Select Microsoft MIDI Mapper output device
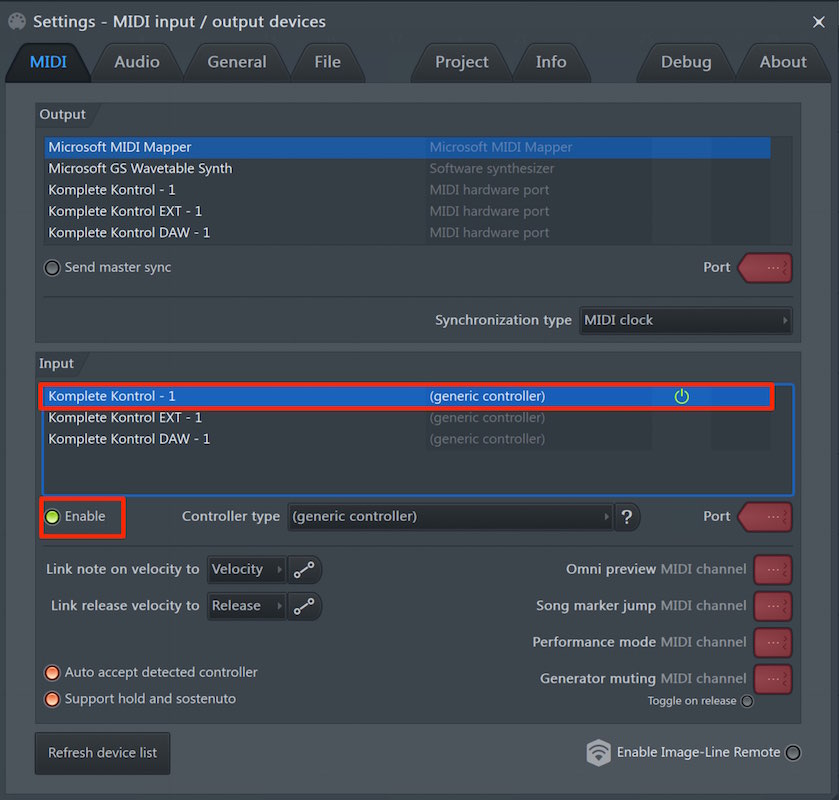Screen dimensions: 839x800 (407, 147)
